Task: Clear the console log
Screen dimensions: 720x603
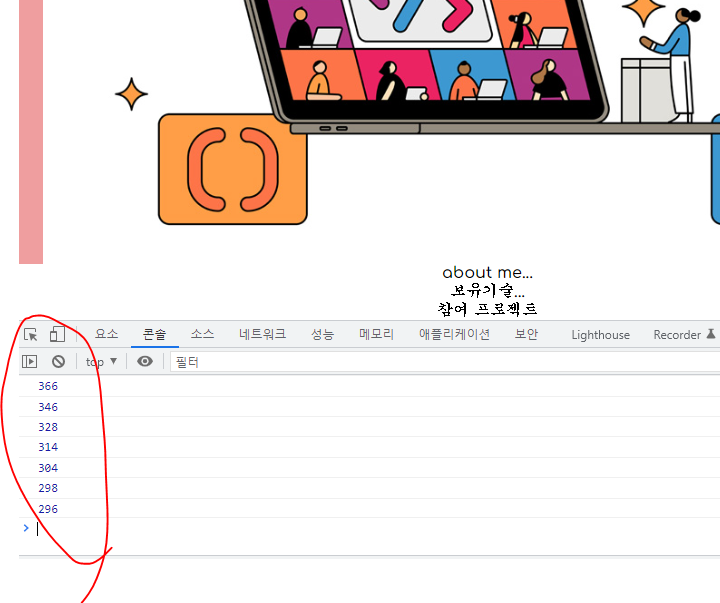Action: [58, 361]
